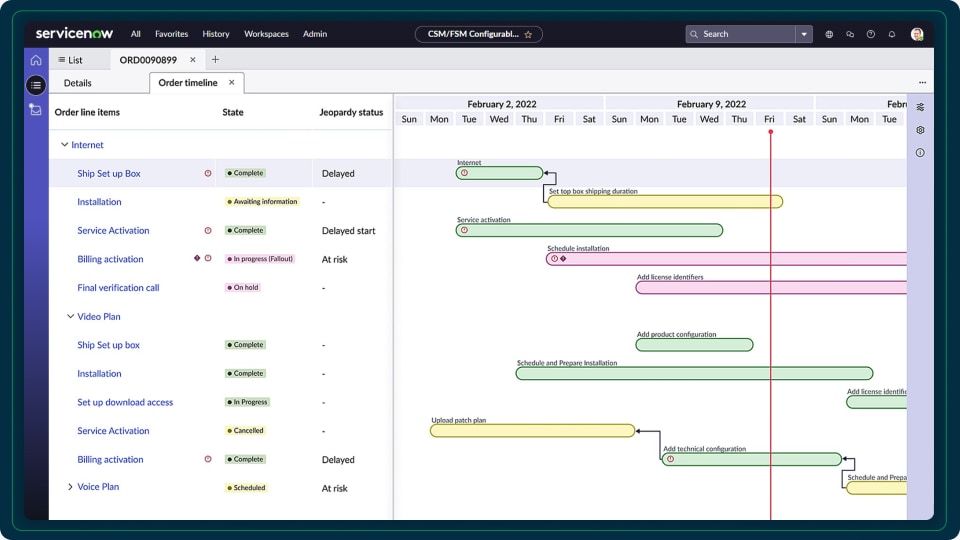Star the CSM/FSM Configurable page as favorite
The image size is (960, 540).
(x=528, y=34)
